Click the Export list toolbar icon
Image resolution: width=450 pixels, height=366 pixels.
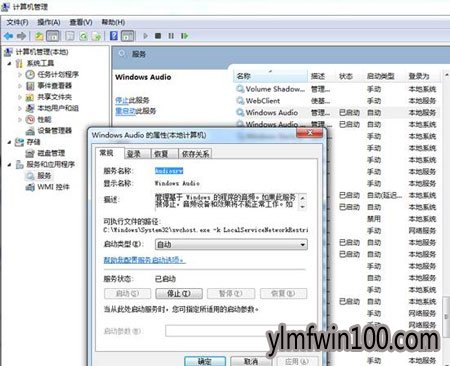click(96, 36)
